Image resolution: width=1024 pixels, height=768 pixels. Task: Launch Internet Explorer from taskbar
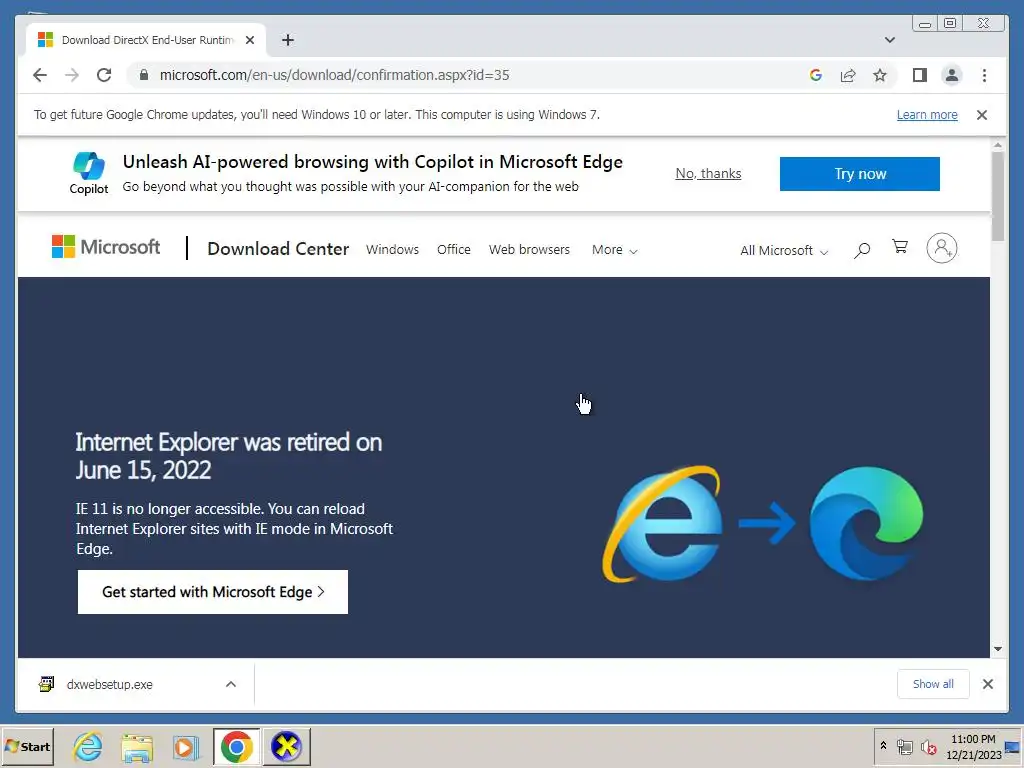click(88, 746)
